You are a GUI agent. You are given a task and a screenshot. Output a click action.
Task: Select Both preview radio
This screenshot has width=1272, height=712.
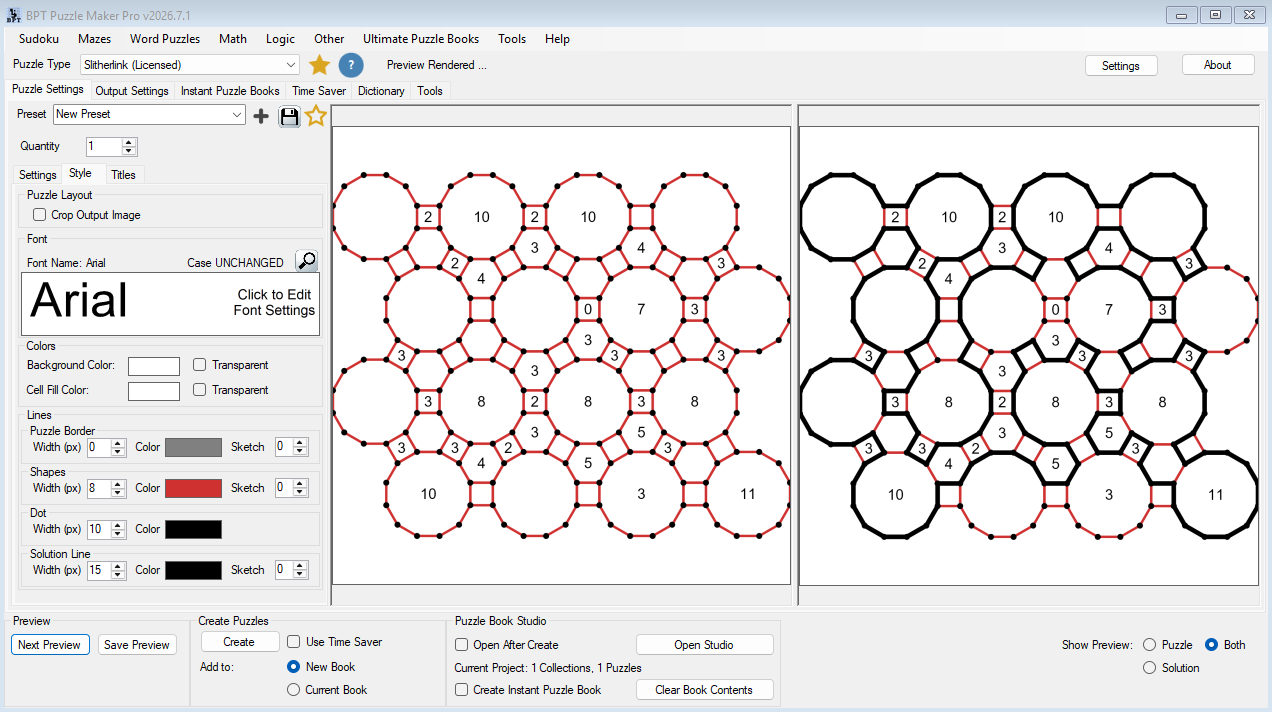(x=1211, y=645)
